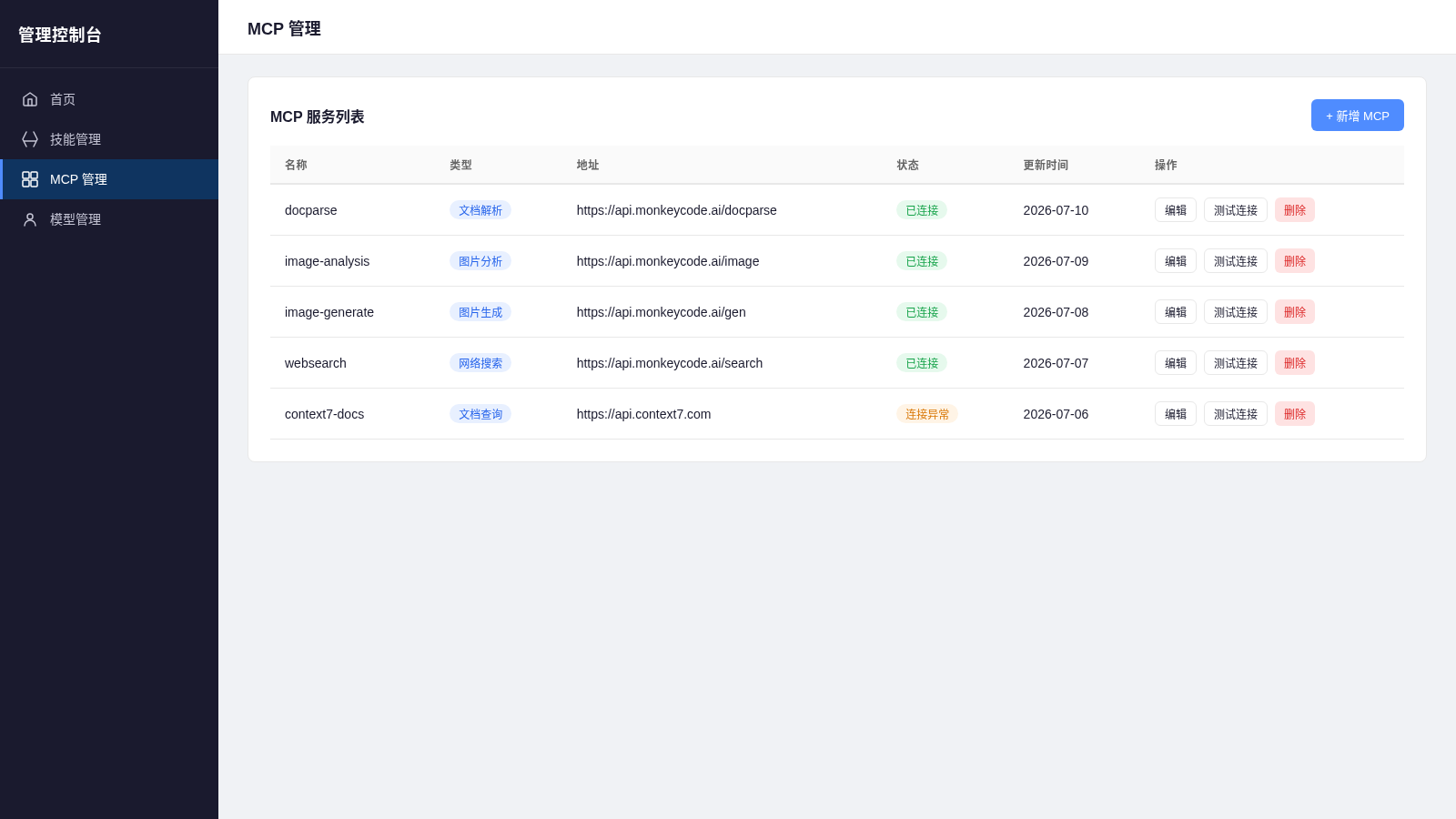Click the 图片分析 type tag
This screenshot has width=1456, height=819.
pyautogui.click(x=480, y=261)
